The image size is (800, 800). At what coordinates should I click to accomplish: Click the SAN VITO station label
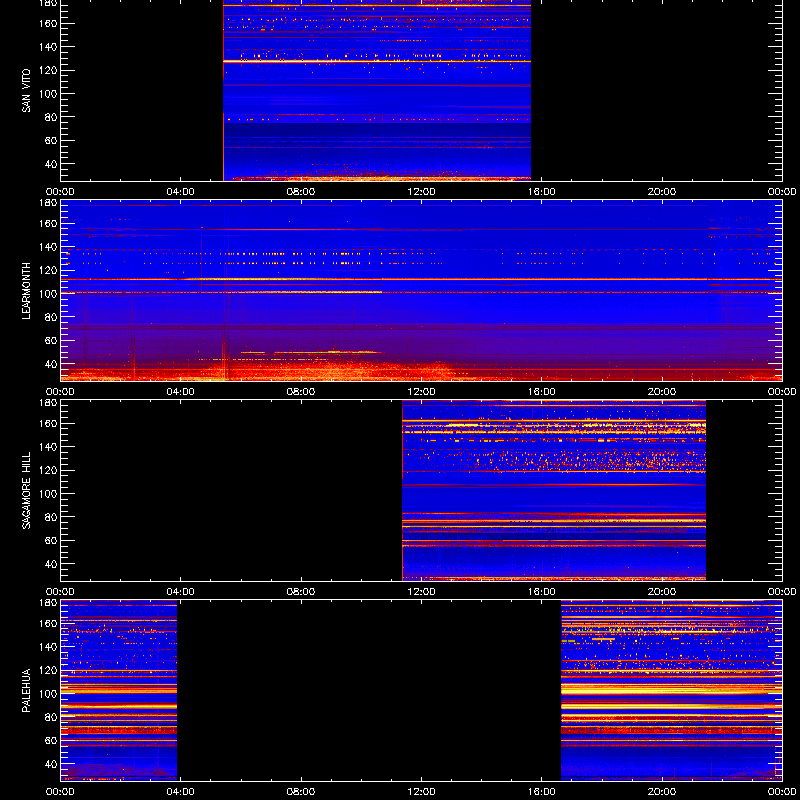click(26, 91)
